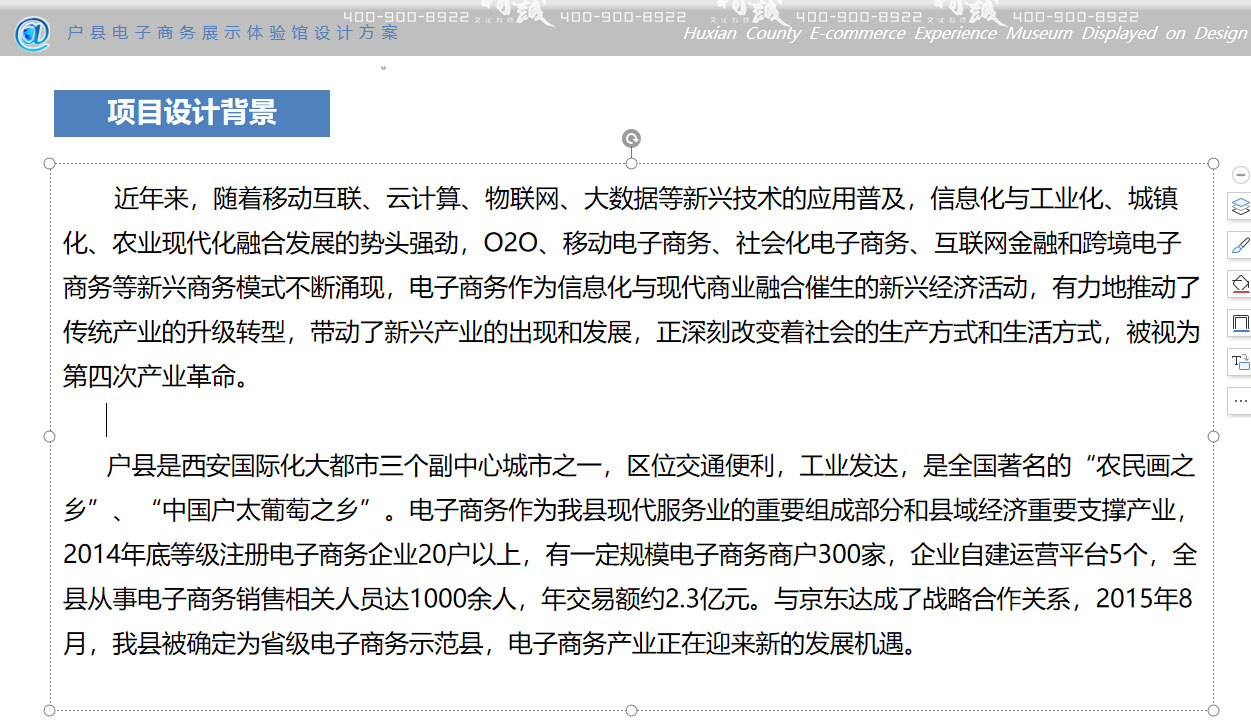Select the blue 项目设计背景 title box
The image size is (1251, 721).
pos(192,113)
